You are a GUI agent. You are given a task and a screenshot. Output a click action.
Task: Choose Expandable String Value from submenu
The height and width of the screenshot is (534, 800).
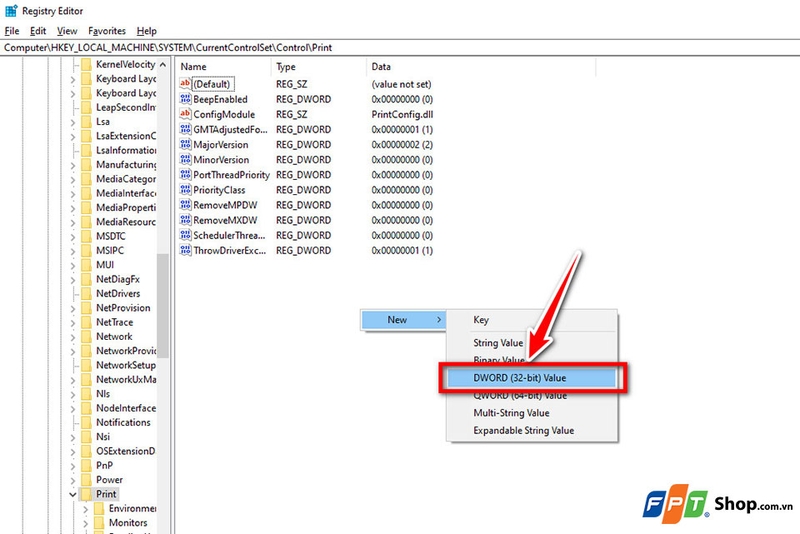[x=531, y=430]
